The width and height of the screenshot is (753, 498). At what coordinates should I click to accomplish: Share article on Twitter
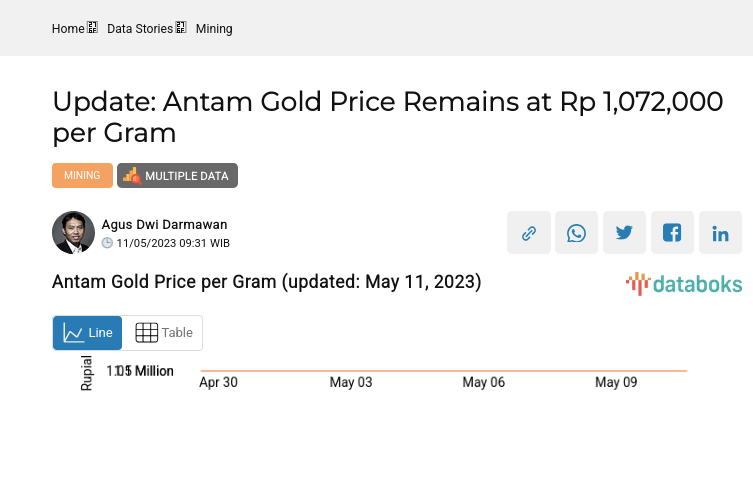[x=624, y=233]
